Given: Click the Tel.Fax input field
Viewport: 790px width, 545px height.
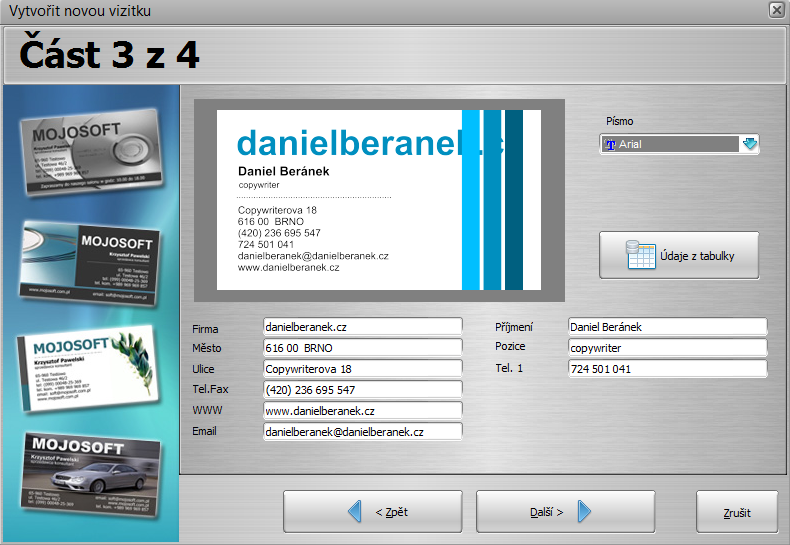Looking at the screenshot, I should 362,390.
